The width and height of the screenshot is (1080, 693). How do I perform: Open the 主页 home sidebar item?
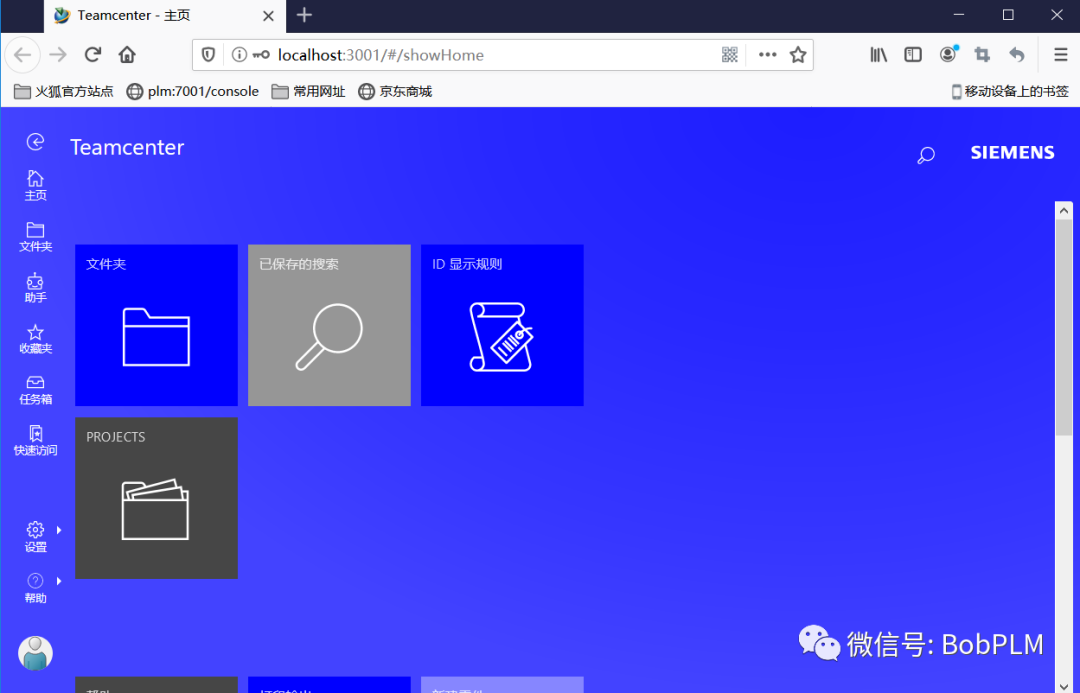(35, 185)
